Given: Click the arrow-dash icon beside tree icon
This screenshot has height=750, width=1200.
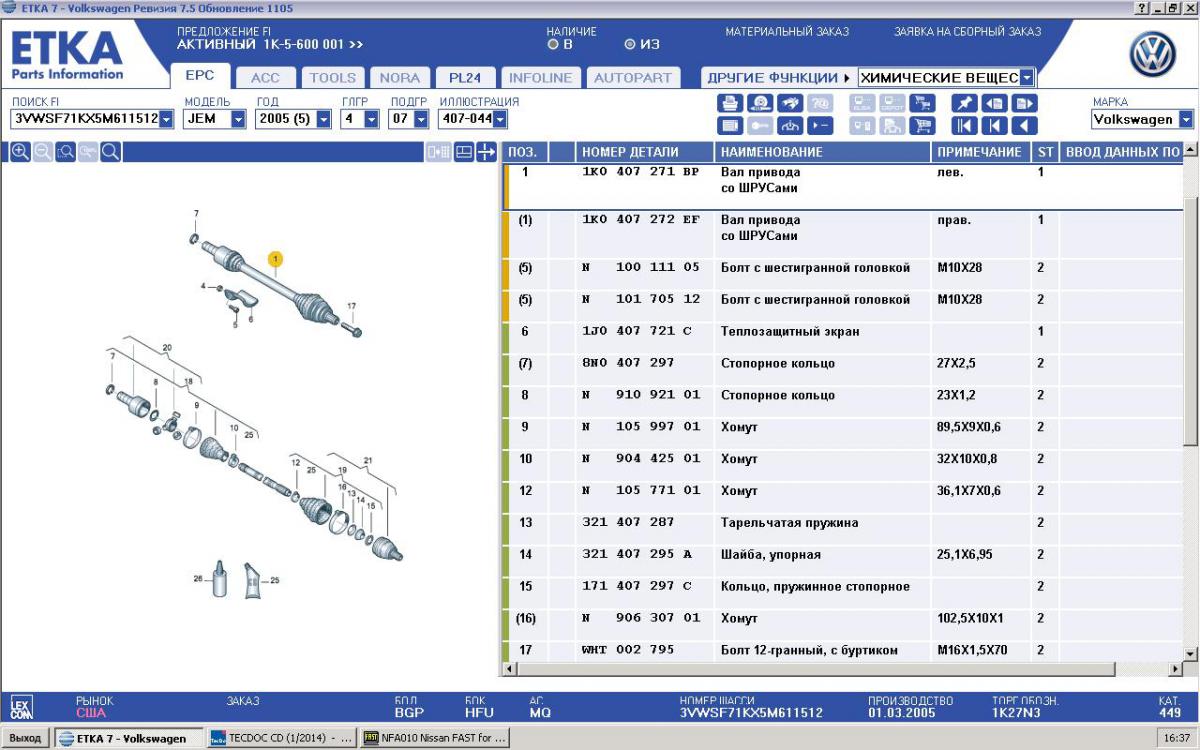Looking at the screenshot, I should 821,126.
